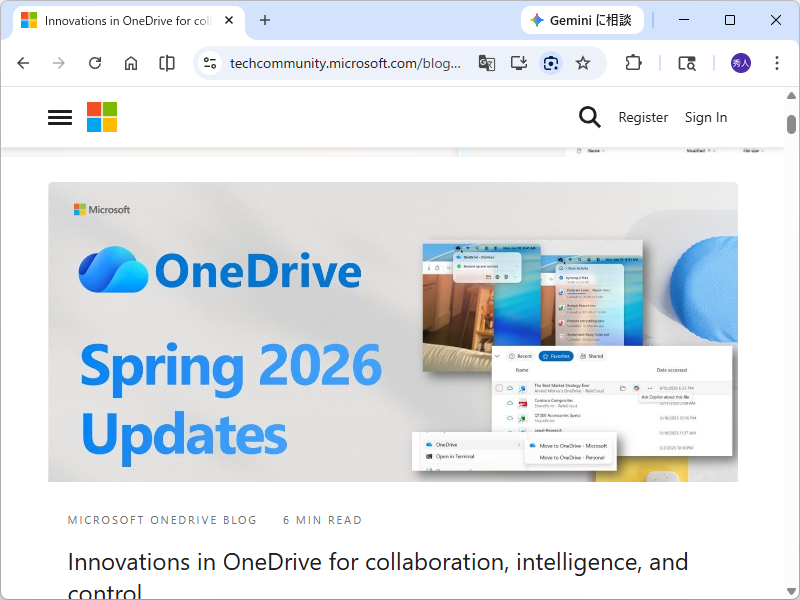Open the split view icon
Screen dimensions: 800x600
pyautogui.click(x=167, y=63)
